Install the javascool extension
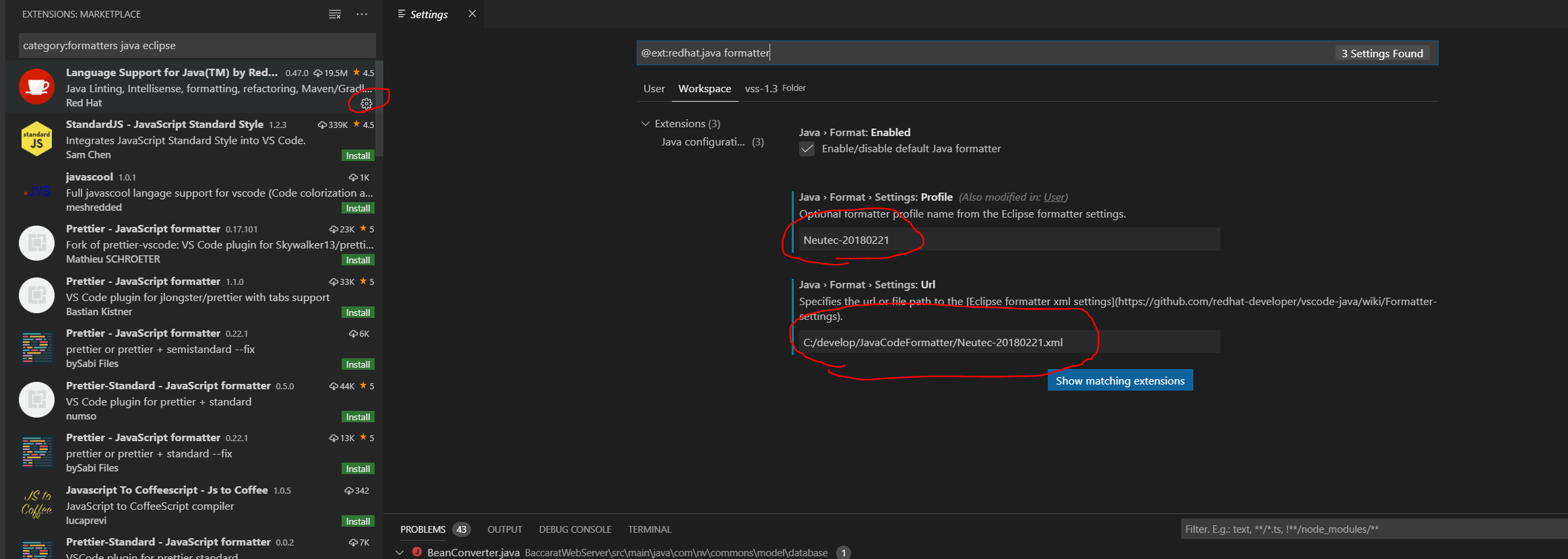 358,208
